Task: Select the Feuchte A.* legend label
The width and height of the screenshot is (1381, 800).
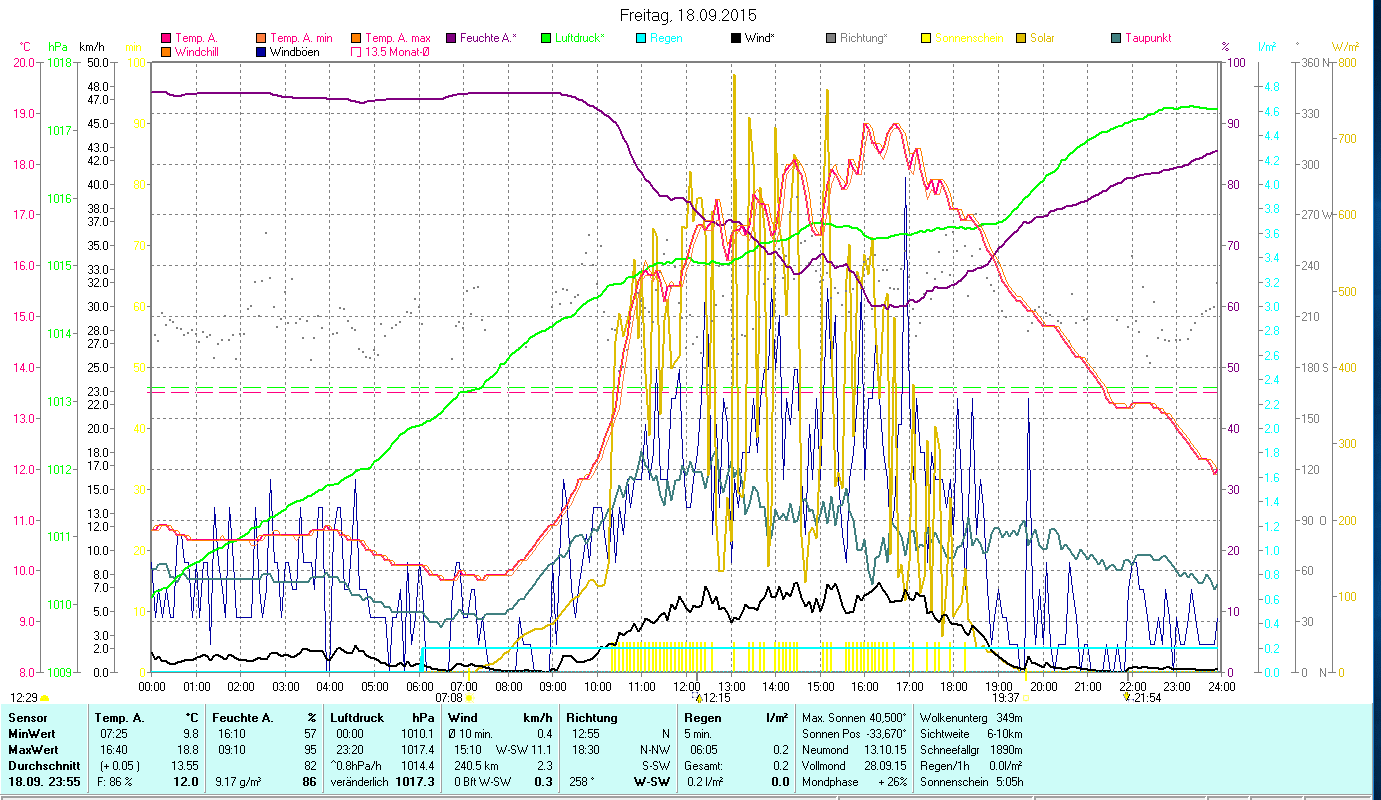Action: (x=488, y=39)
